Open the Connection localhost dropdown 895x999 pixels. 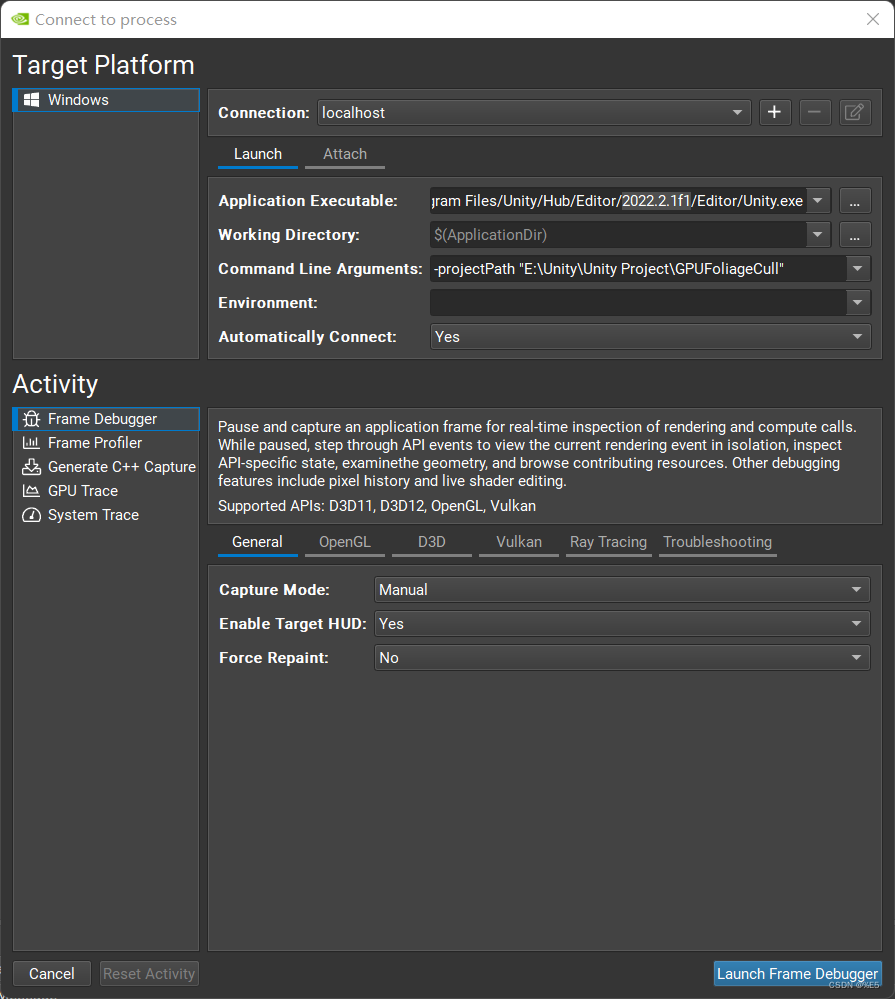(x=534, y=113)
